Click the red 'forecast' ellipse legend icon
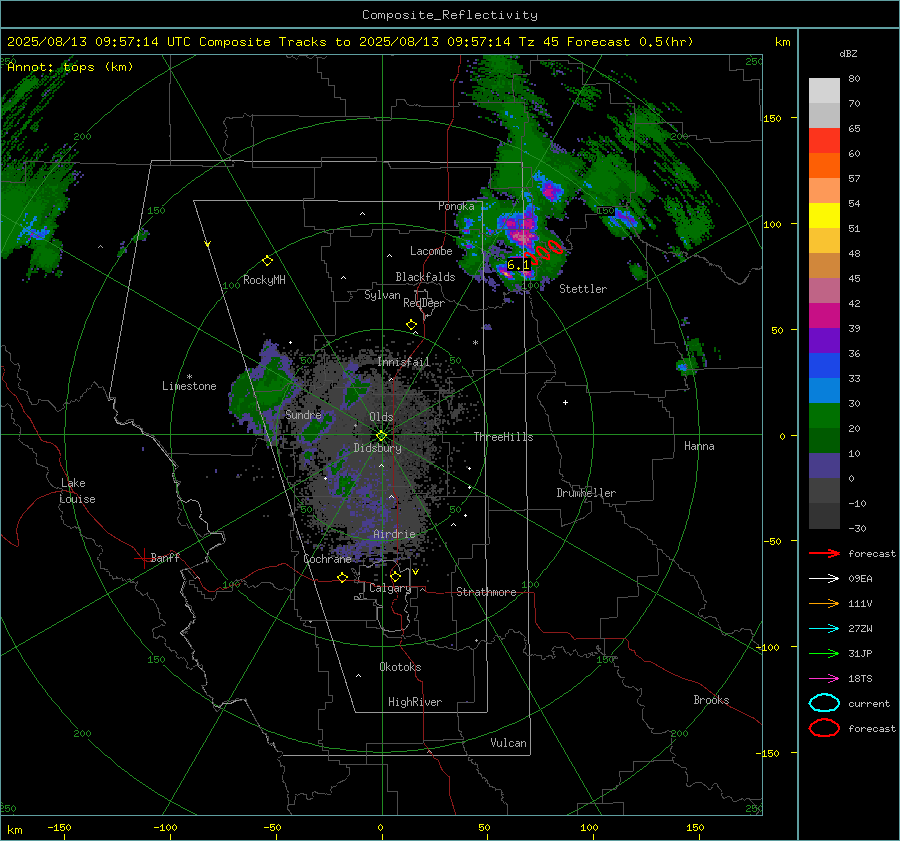The image size is (900, 841). [824, 728]
